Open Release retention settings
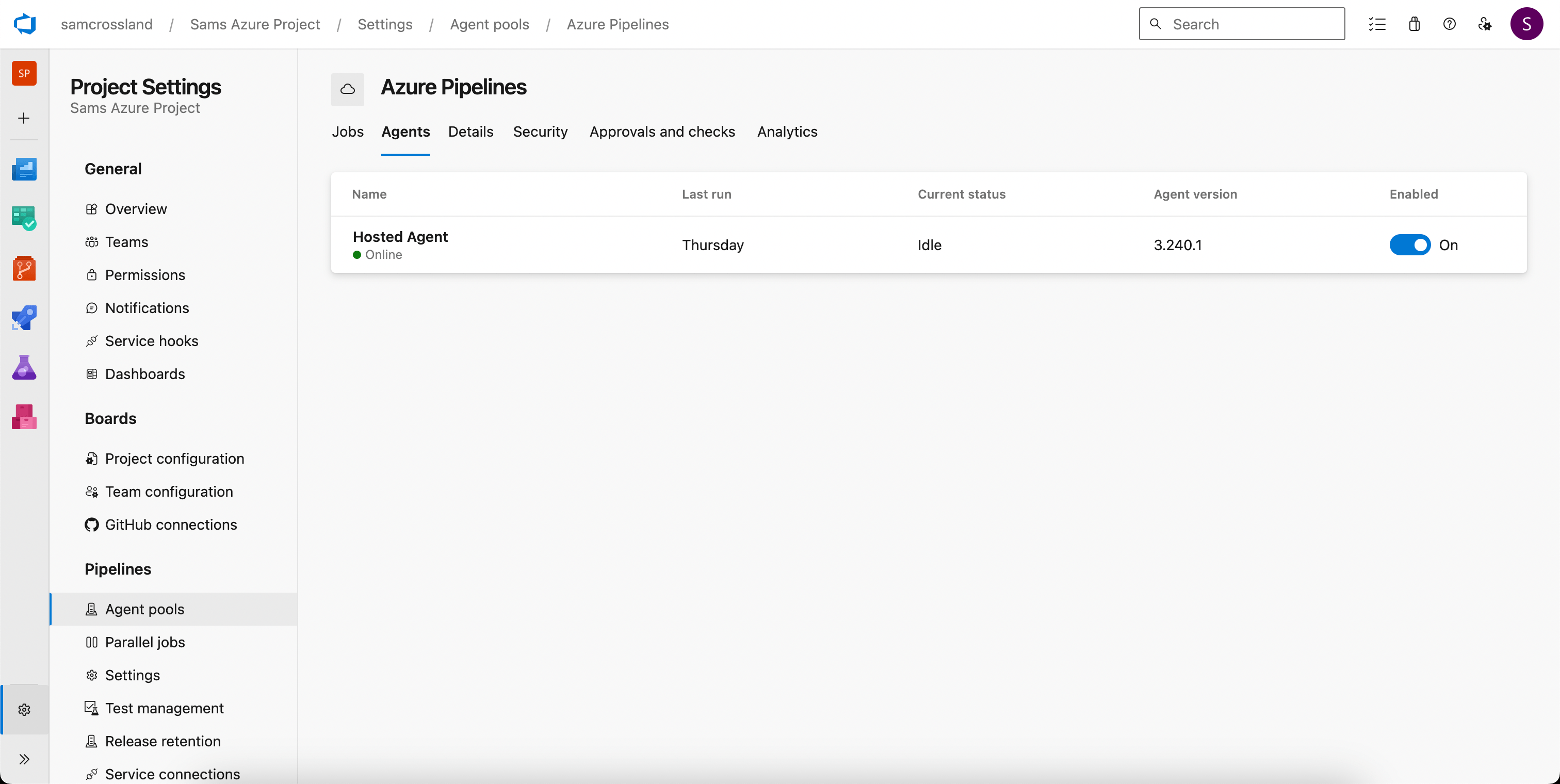Image resolution: width=1560 pixels, height=784 pixels. click(163, 741)
